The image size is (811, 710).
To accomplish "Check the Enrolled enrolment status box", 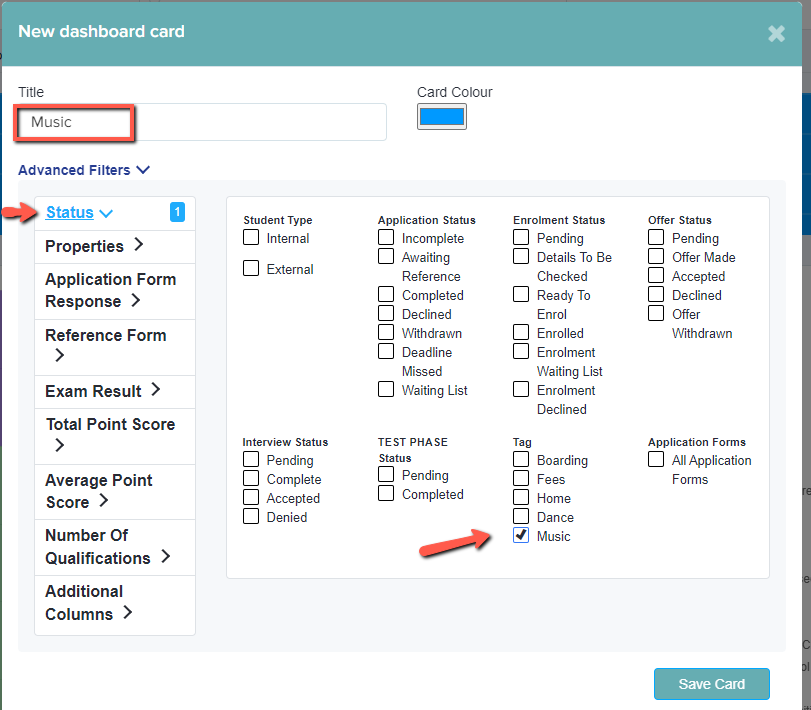I will point(521,332).
